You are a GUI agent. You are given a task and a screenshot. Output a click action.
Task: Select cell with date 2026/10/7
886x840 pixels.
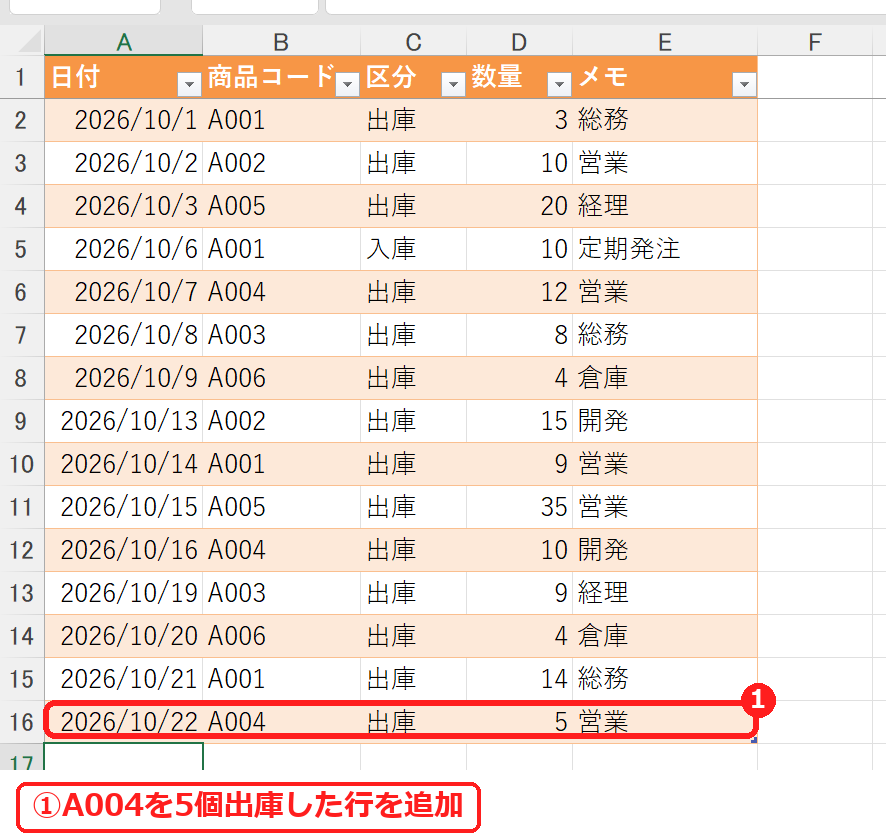pos(123,292)
